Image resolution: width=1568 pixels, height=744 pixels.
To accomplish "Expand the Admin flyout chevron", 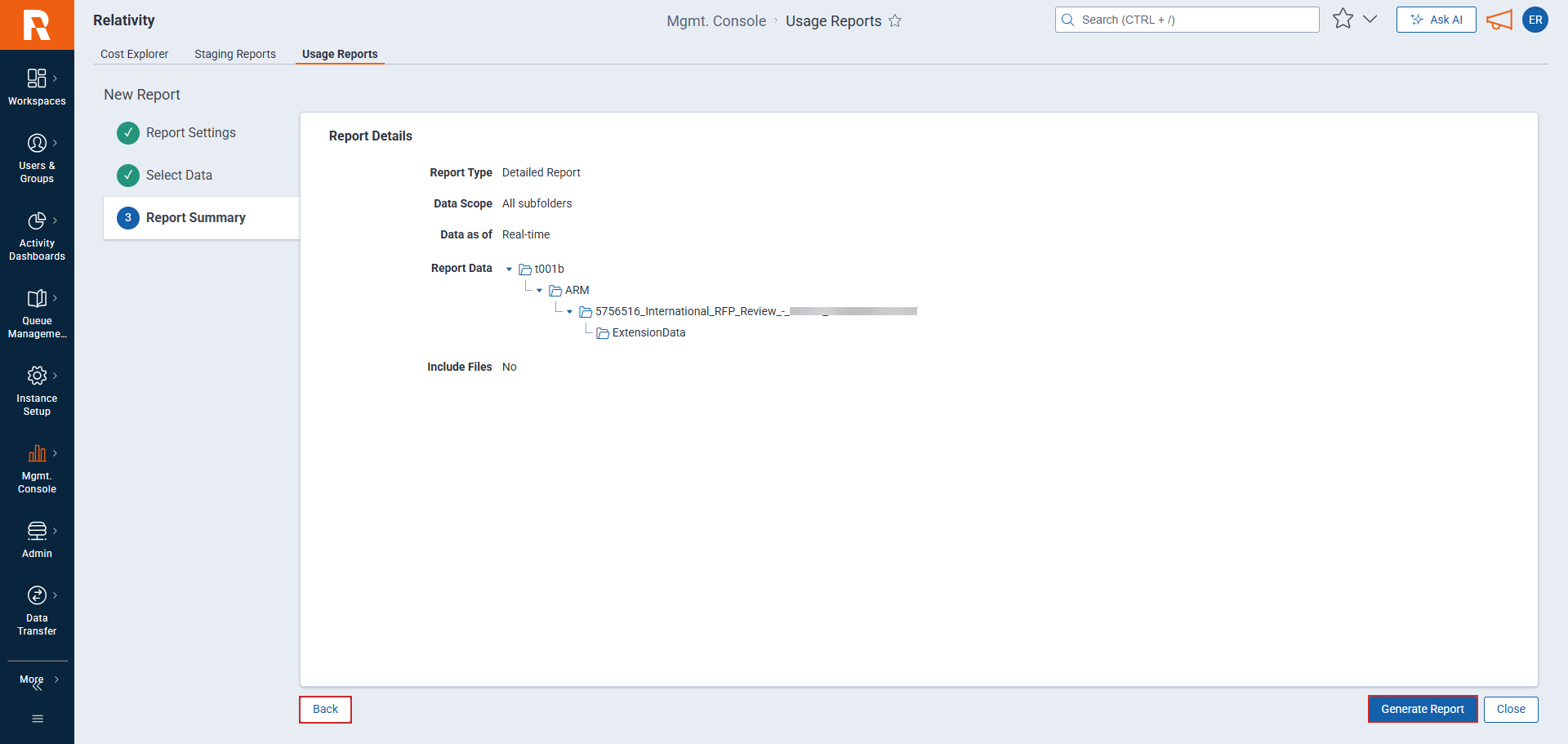I will pos(55,531).
